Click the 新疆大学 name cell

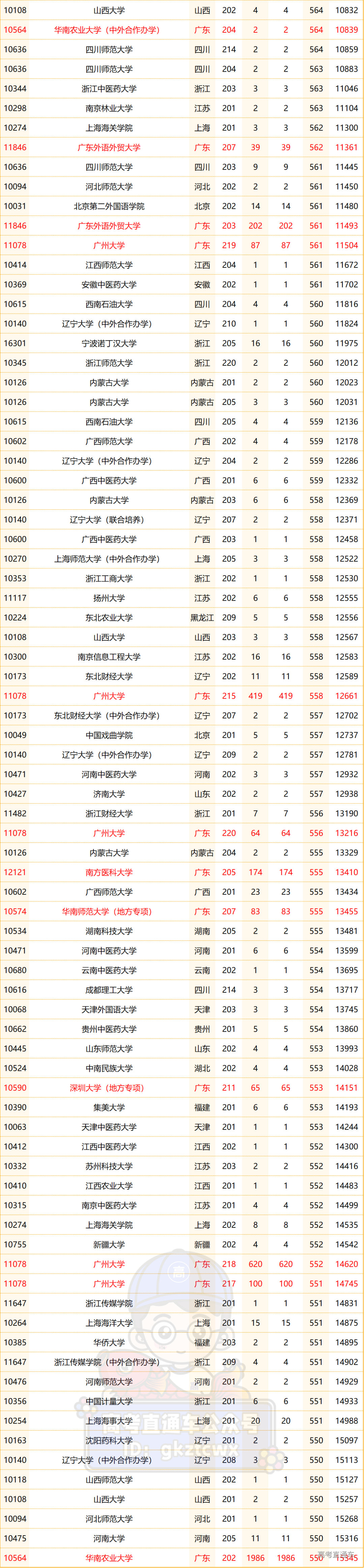click(109, 1244)
